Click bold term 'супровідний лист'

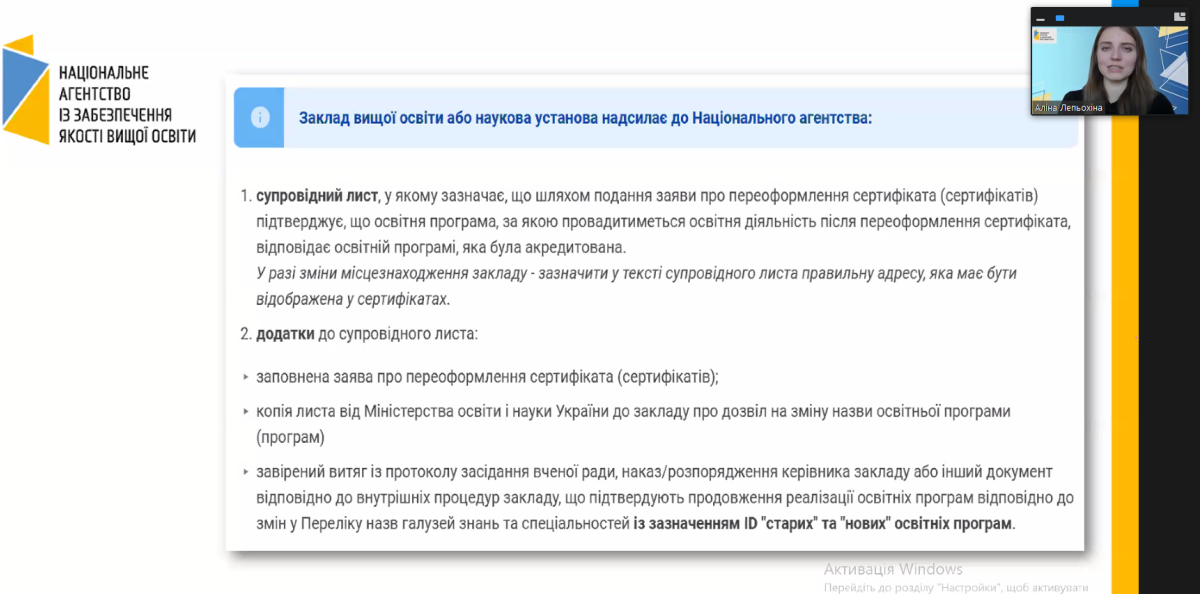[x=318, y=195]
